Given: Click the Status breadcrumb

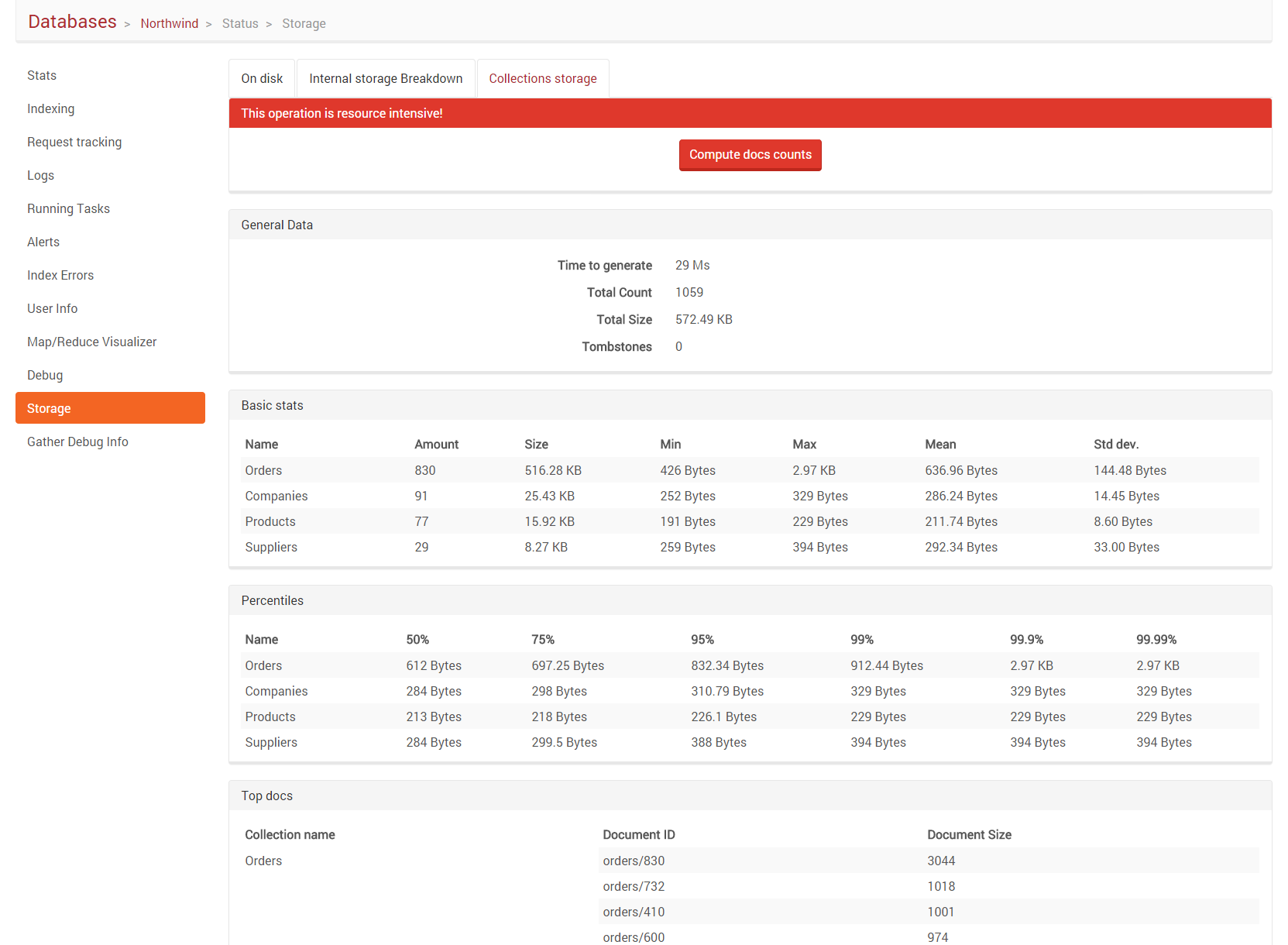Looking at the screenshot, I should (x=240, y=23).
